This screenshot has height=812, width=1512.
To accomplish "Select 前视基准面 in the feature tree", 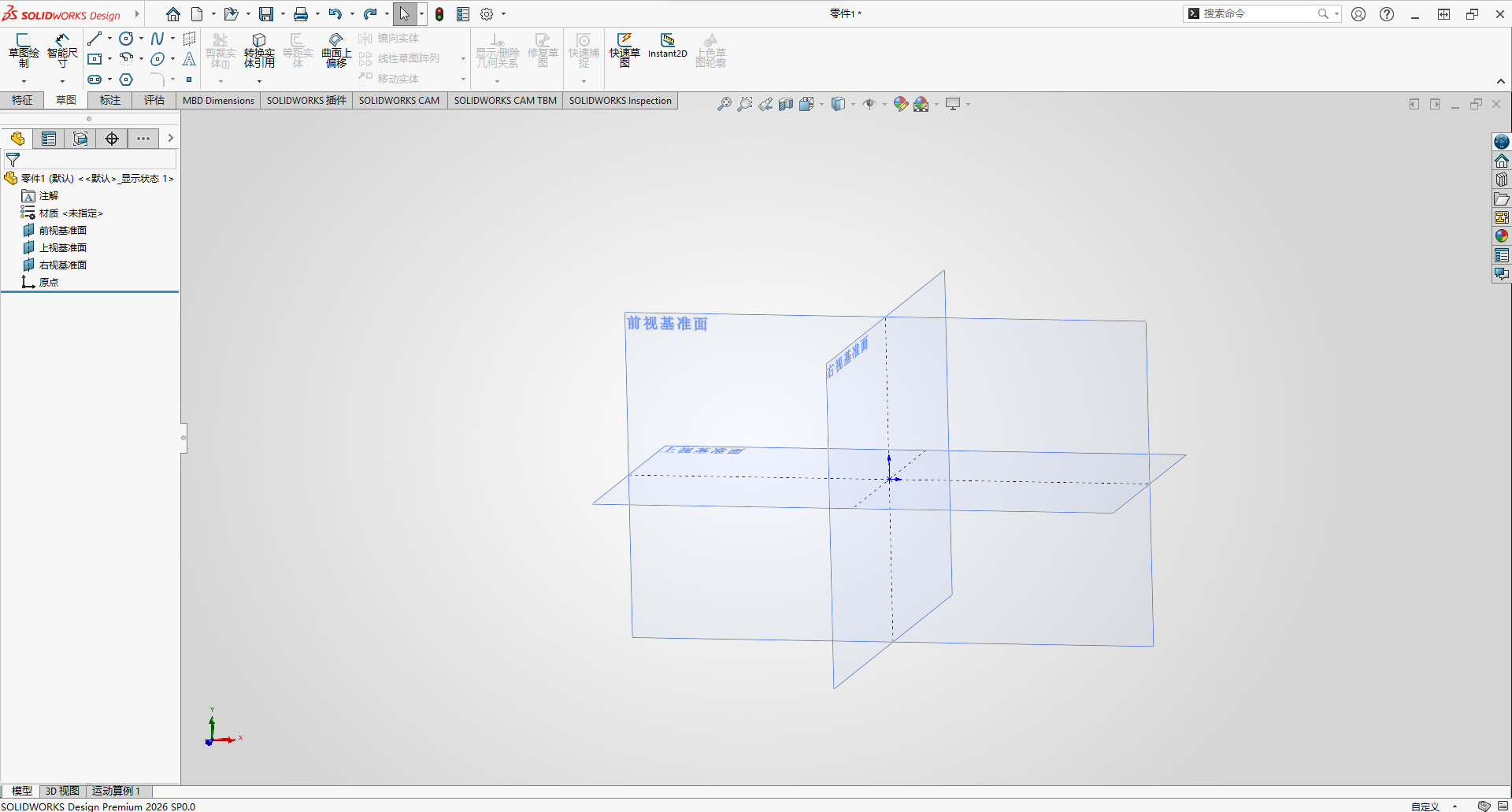I will pos(63,231).
